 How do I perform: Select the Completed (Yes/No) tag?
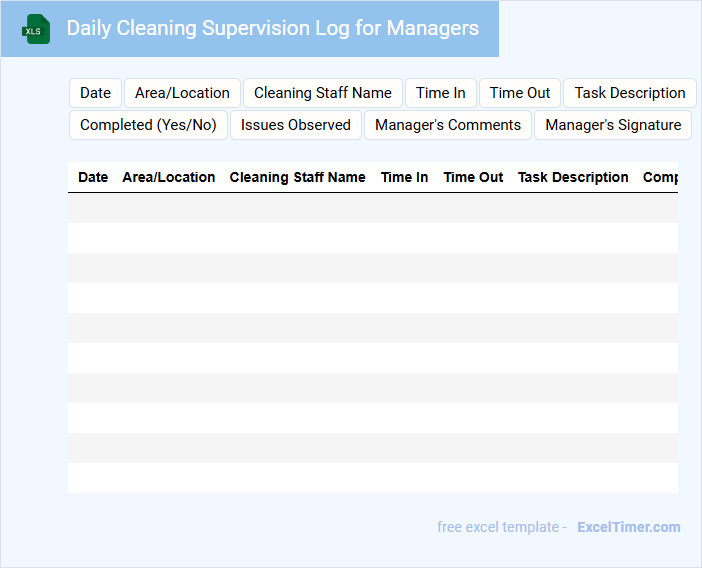[148, 125]
